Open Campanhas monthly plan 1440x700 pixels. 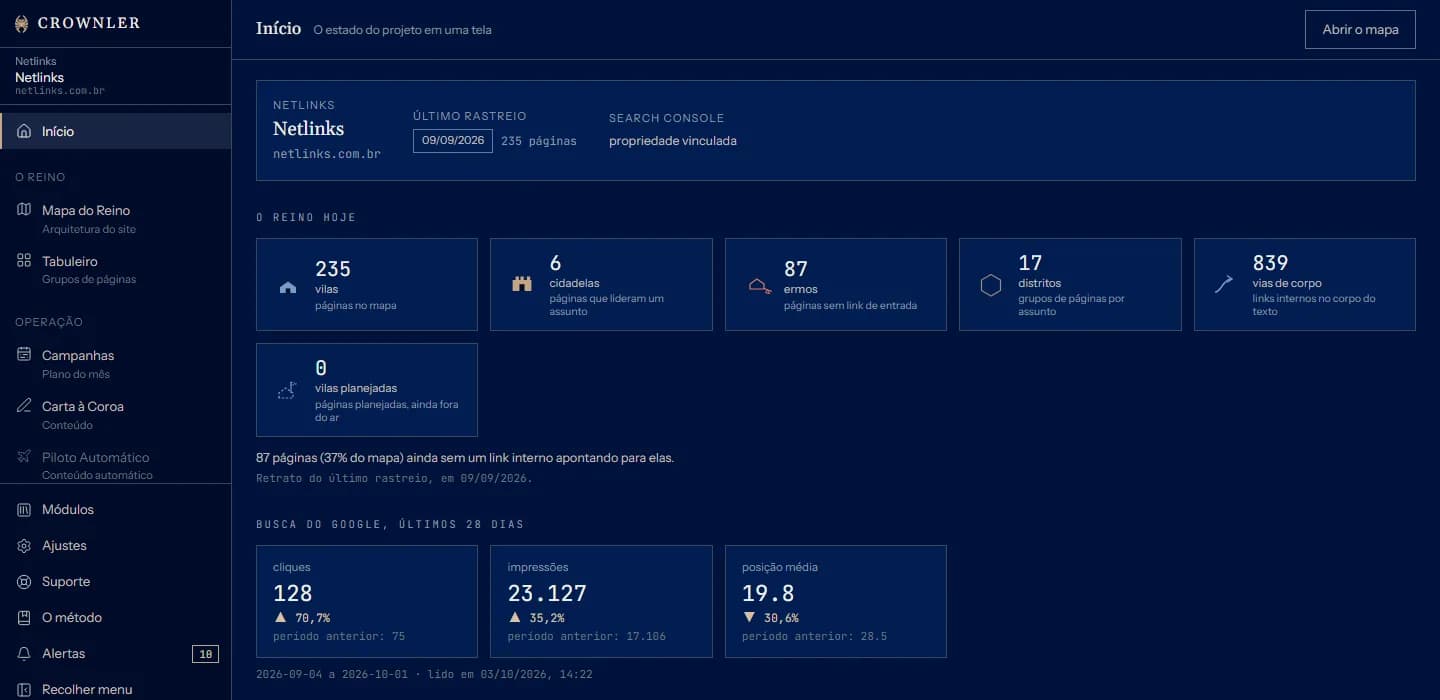click(x=115, y=363)
